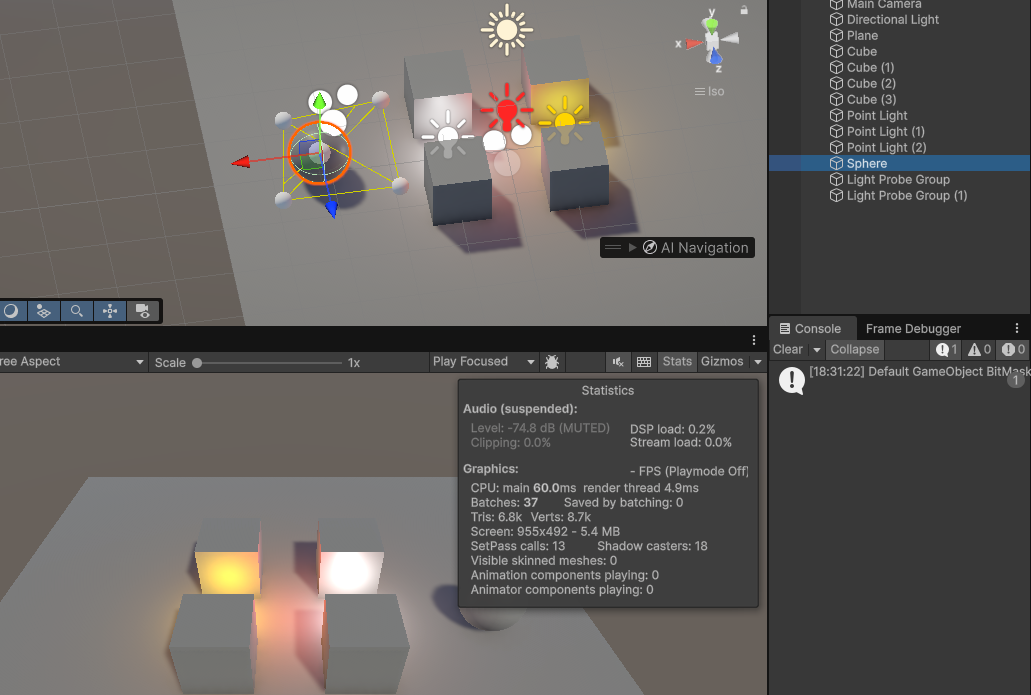Switch to the Frame Debugger tab

tap(912, 328)
